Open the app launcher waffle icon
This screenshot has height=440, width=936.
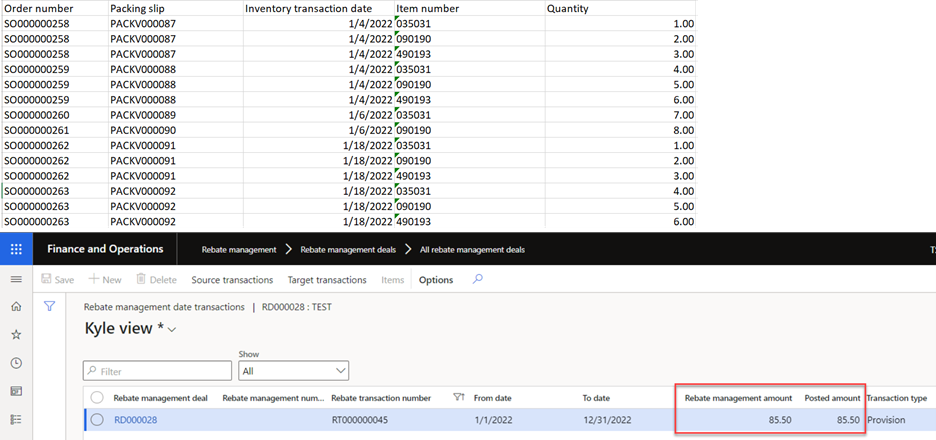16,249
